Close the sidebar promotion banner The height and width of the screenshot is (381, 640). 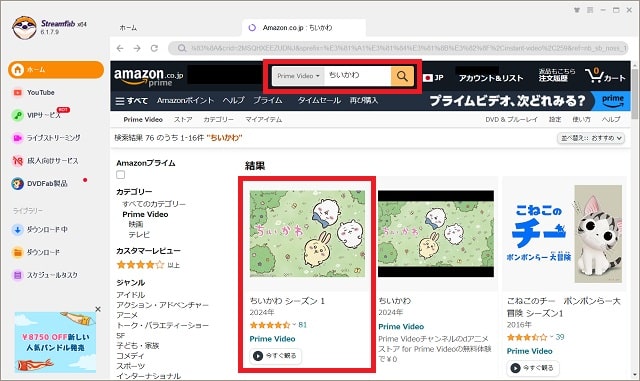pyautogui.click(x=98, y=309)
